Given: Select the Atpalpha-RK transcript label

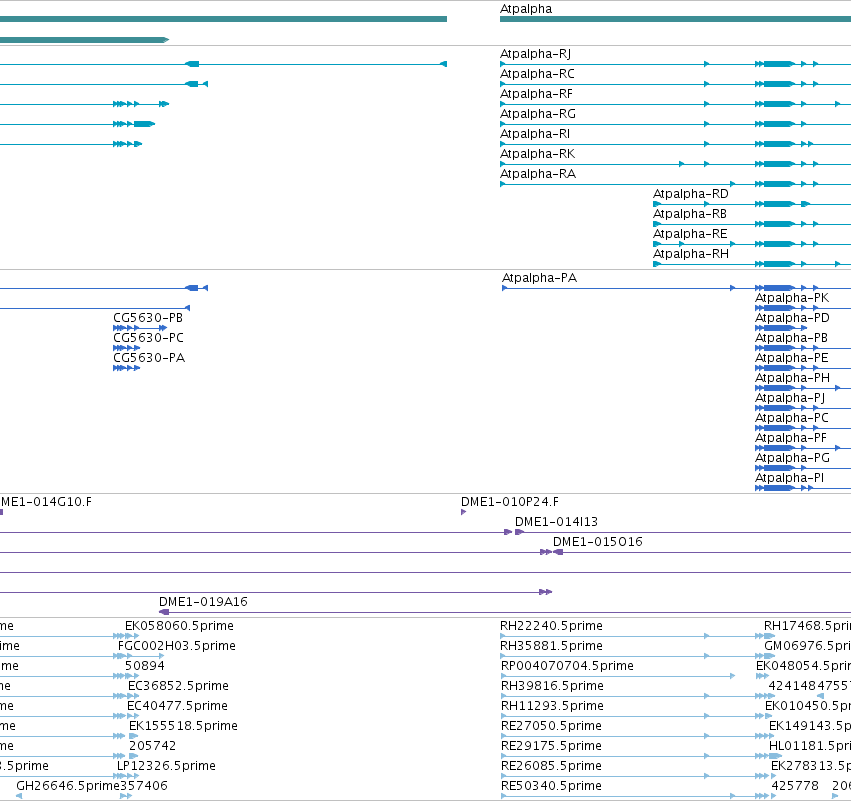Looking at the screenshot, I should tap(537, 154).
